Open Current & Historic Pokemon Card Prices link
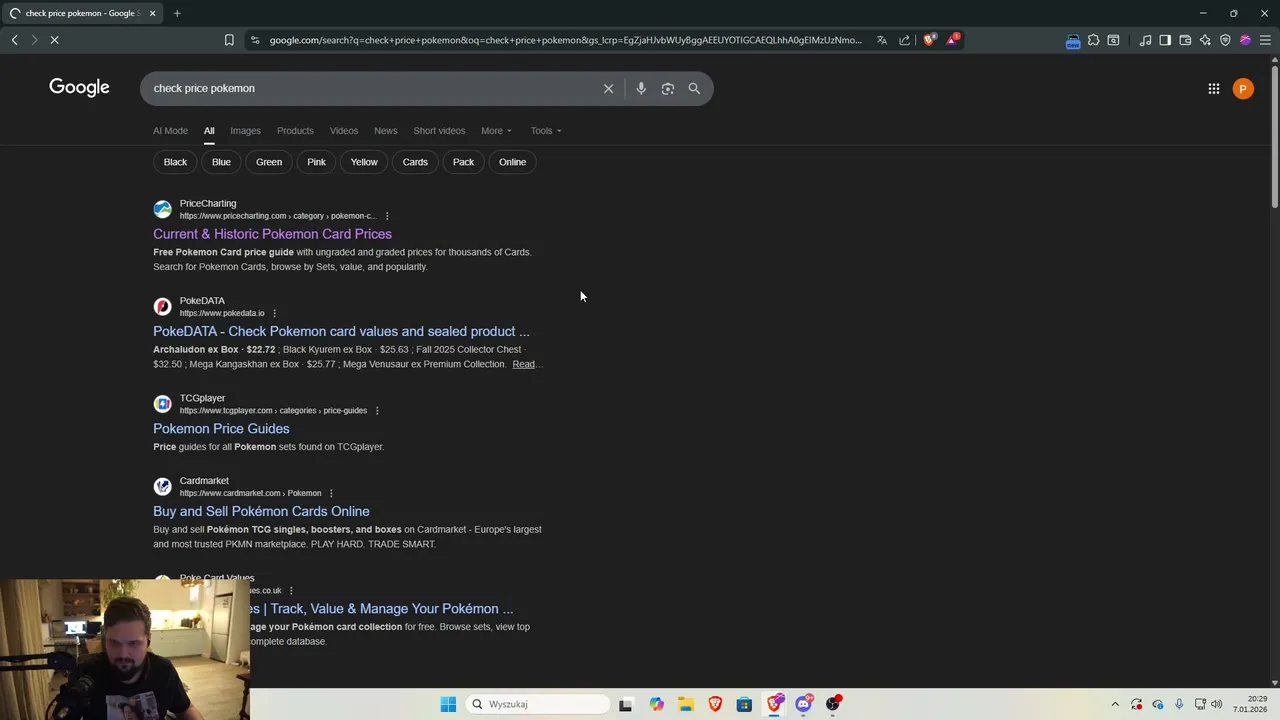This screenshot has width=1280, height=720. tap(272, 234)
